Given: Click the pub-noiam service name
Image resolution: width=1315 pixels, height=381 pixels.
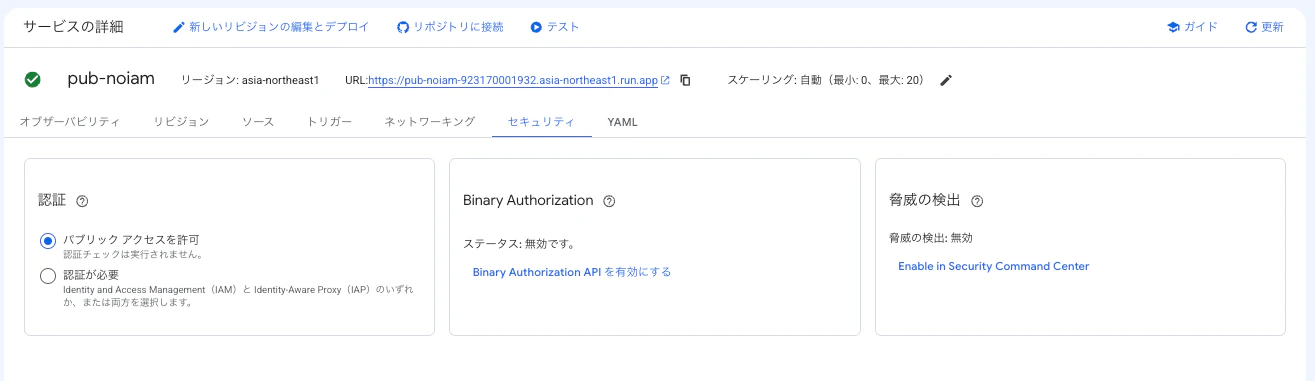Looking at the screenshot, I should coord(111,79).
